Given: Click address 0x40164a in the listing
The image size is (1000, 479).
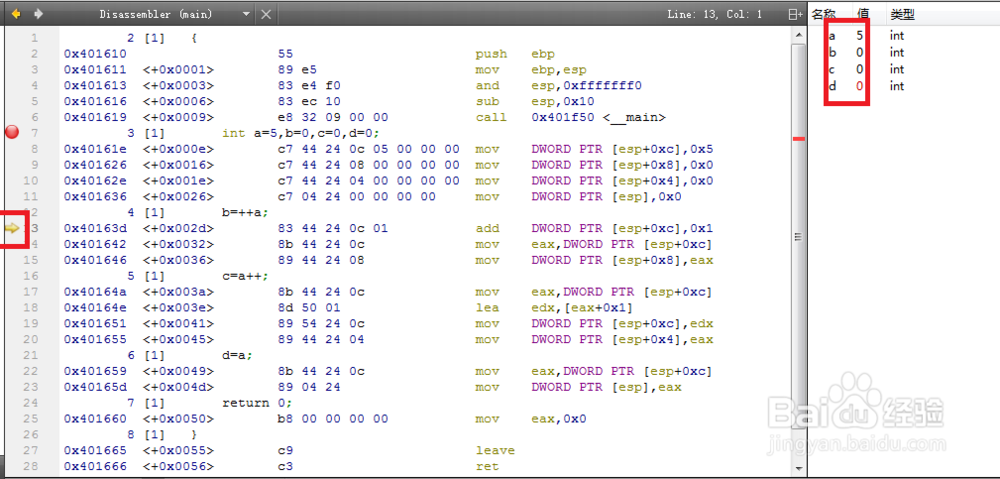Looking at the screenshot, I should (95, 292).
